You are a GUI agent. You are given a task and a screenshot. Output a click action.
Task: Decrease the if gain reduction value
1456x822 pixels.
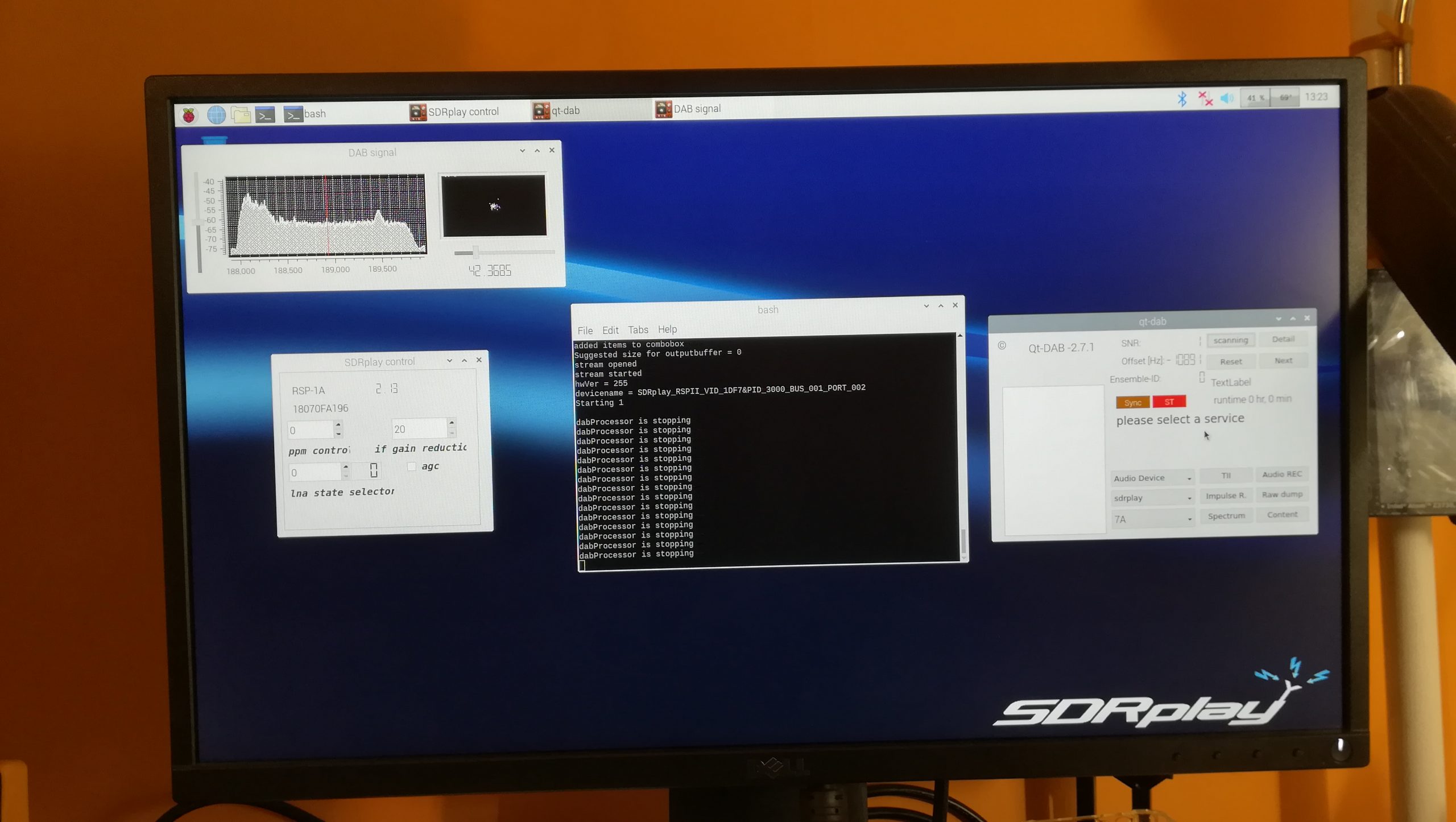point(452,432)
